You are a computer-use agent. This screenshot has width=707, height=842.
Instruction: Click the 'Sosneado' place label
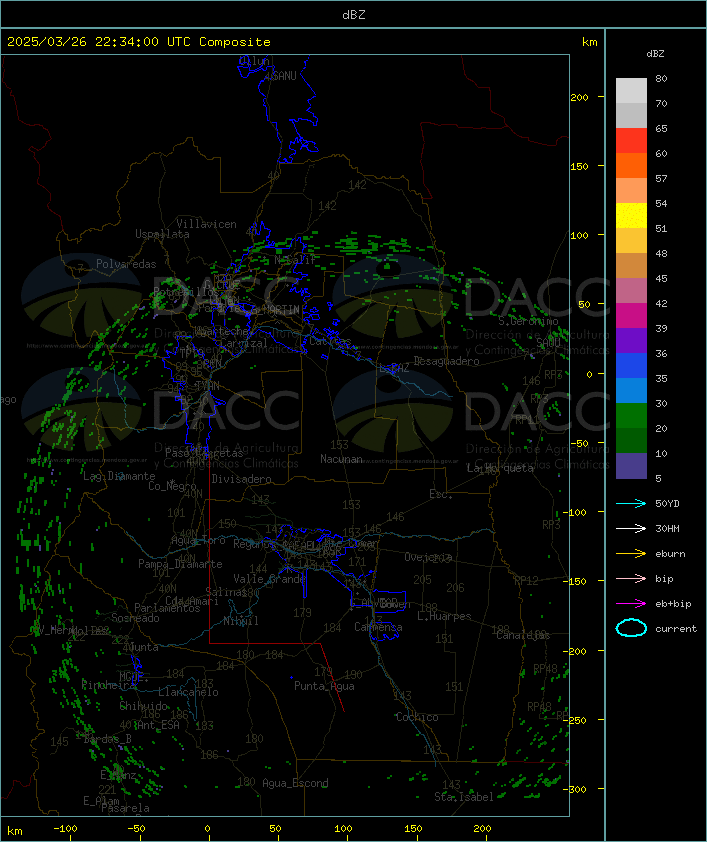pos(135,618)
